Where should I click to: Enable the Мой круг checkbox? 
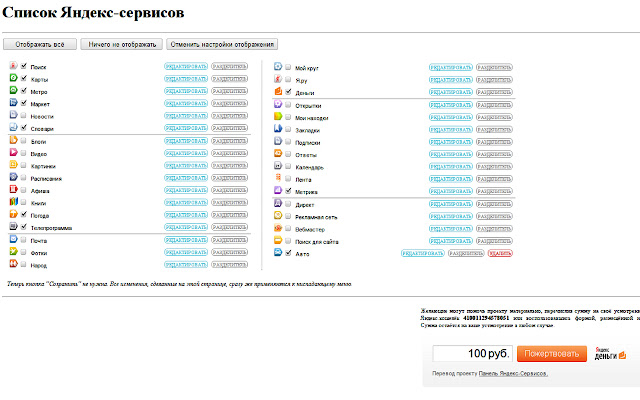288,67
